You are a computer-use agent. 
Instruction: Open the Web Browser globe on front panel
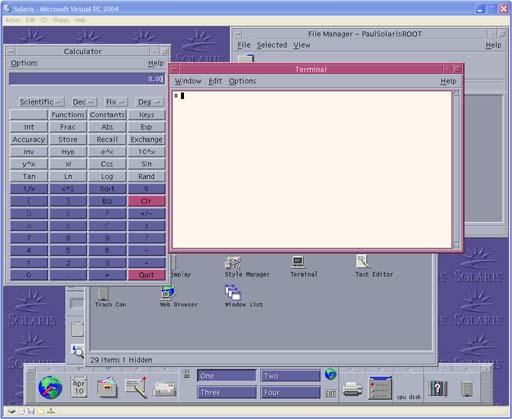pos(50,387)
